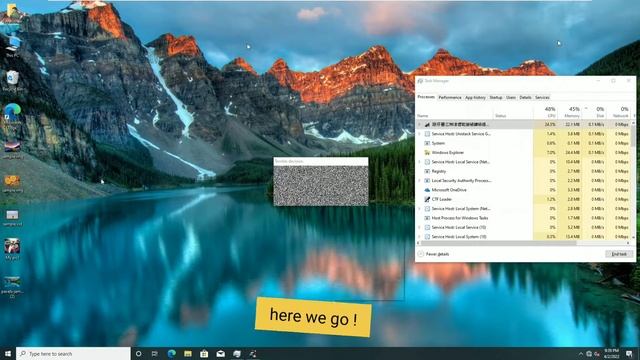Open Task View on the taskbar

[x=155, y=353]
